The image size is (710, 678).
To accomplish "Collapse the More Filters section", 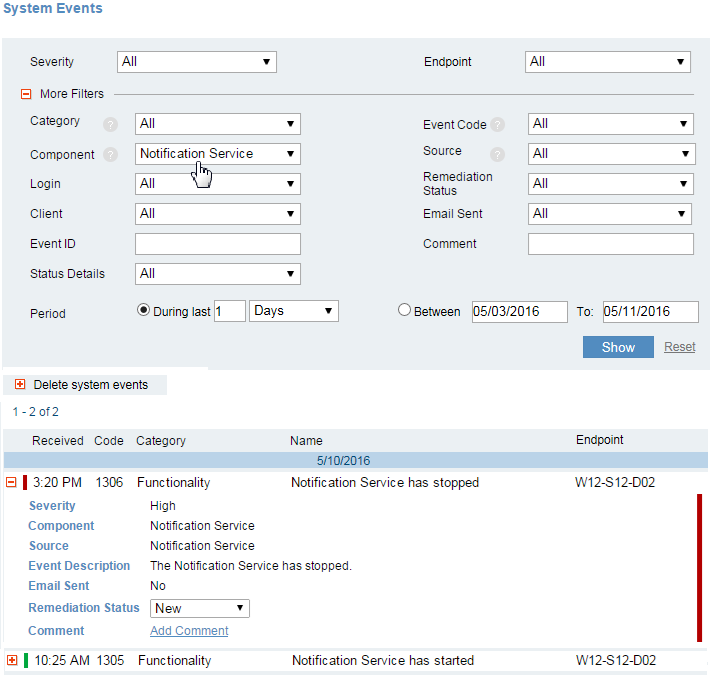I will [26, 94].
